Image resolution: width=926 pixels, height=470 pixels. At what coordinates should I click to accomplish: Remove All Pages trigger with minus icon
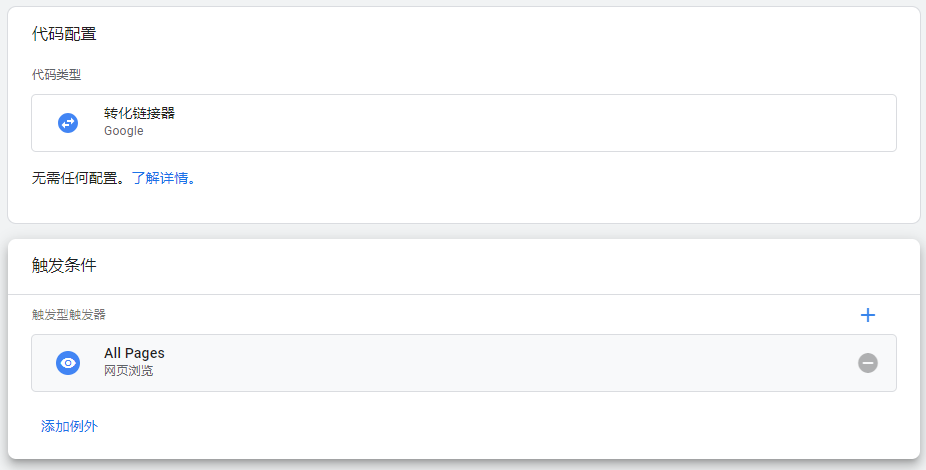[867, 363]
